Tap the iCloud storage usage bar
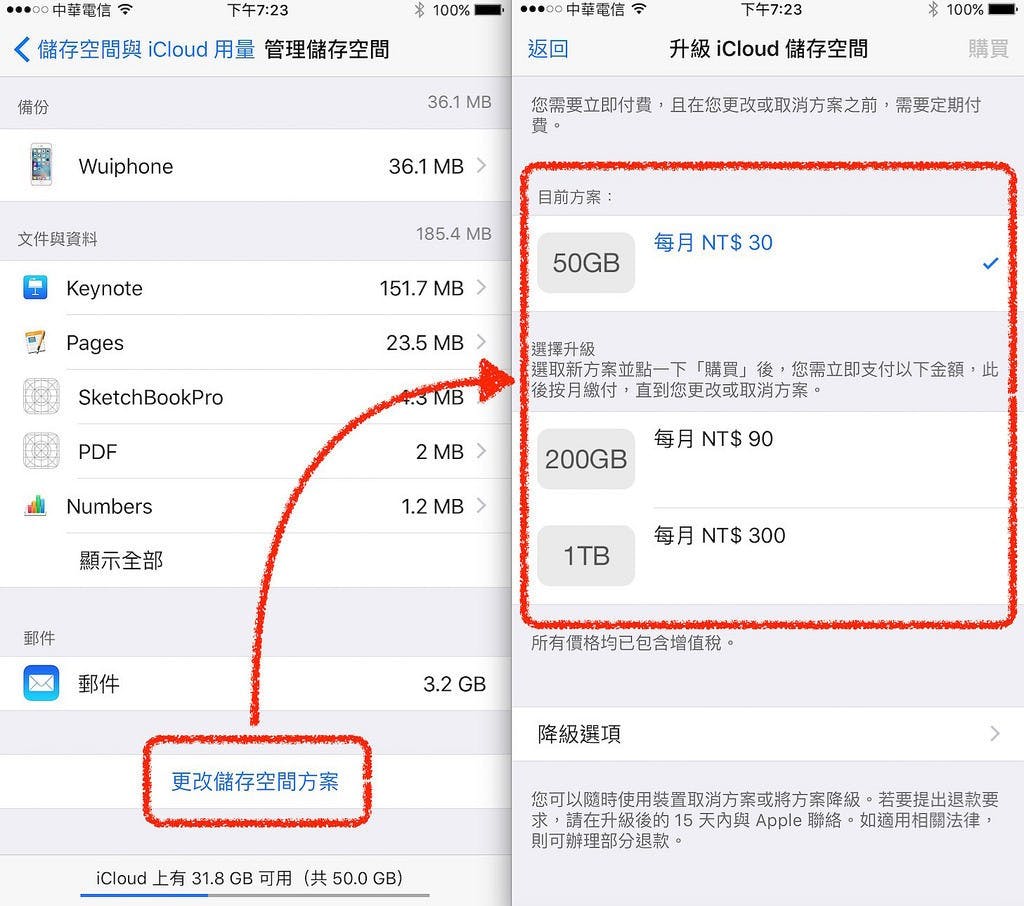 point(255,895)
